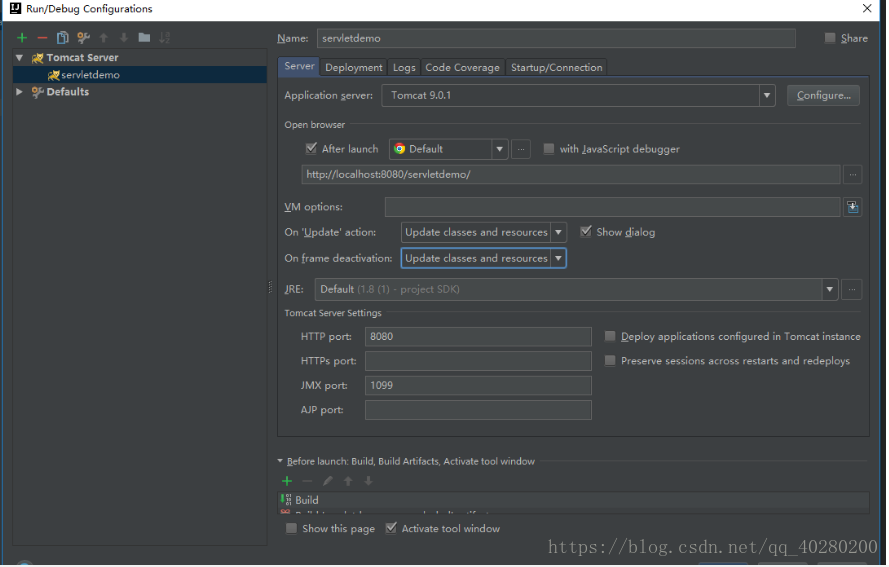Expand Defaults tree node

coord(20,92)
